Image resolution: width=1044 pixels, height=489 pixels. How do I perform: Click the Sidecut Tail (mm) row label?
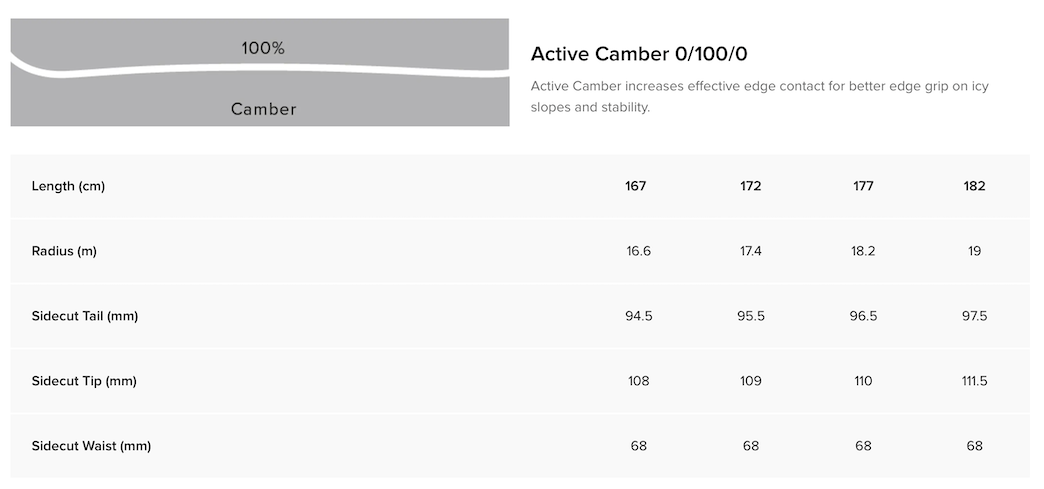[x=85, y=316]
